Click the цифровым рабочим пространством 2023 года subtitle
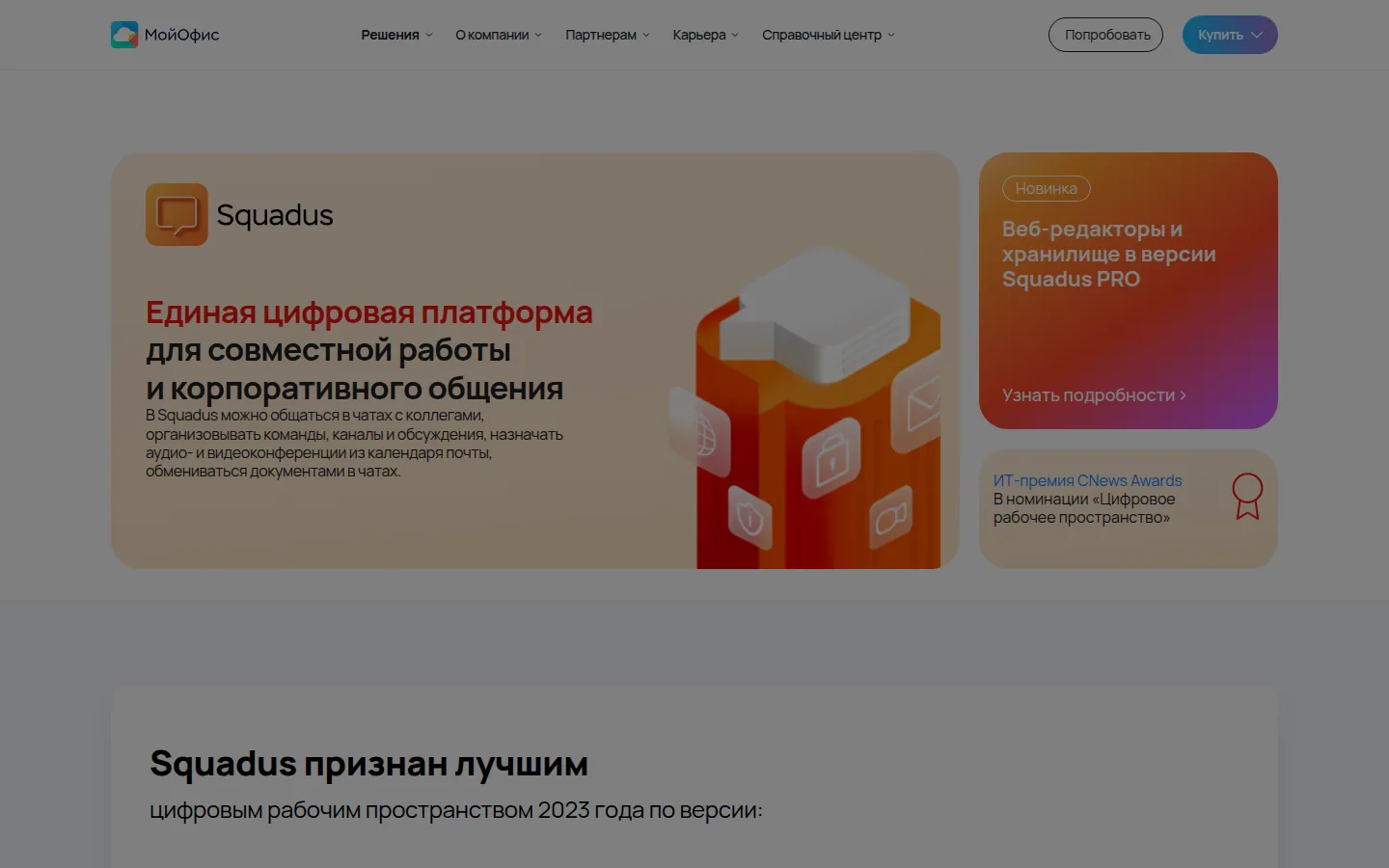This screenshot has width=1389, height=868. tap(456, 810)
